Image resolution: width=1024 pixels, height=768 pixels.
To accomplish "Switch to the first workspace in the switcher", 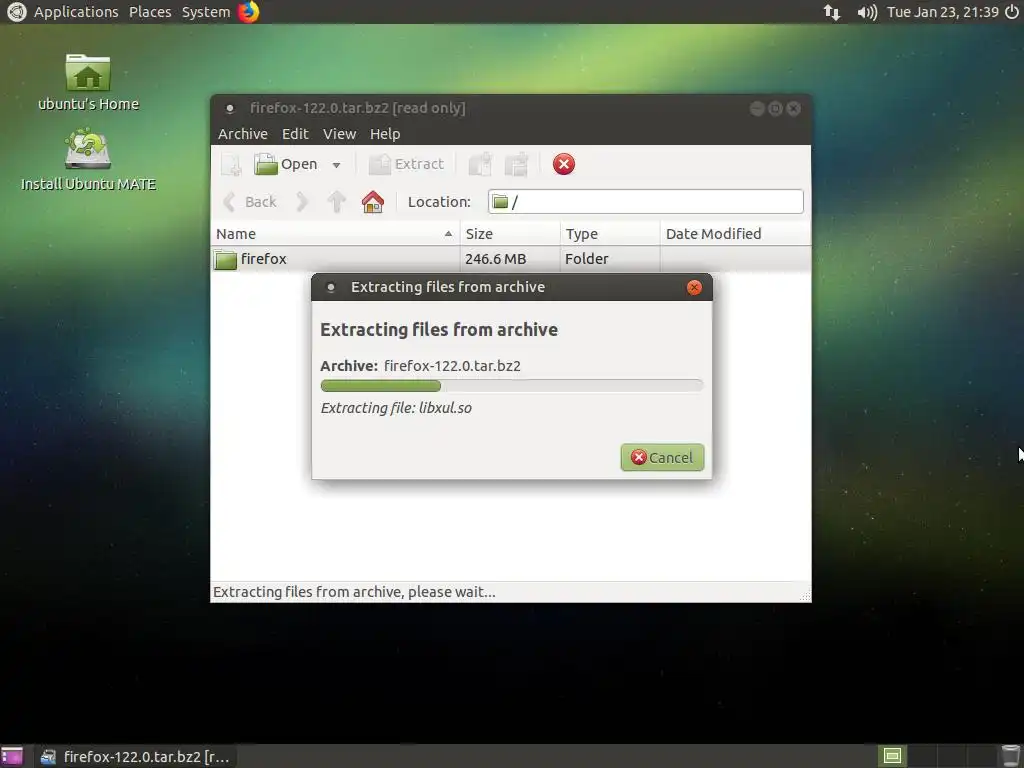I will click(892, 756).
